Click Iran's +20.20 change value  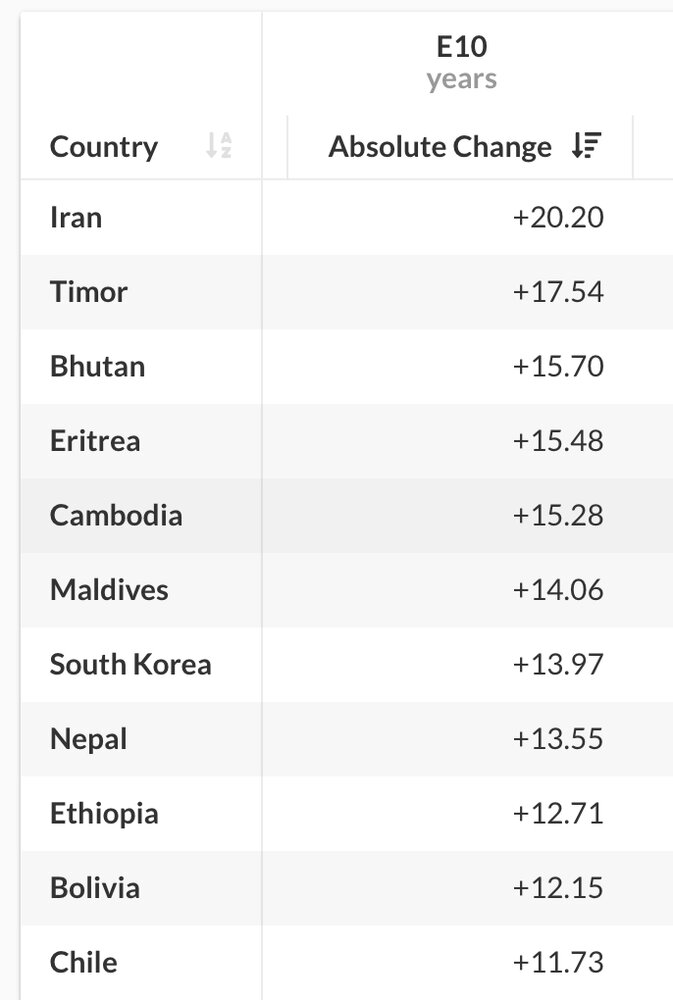coord(558,217)
